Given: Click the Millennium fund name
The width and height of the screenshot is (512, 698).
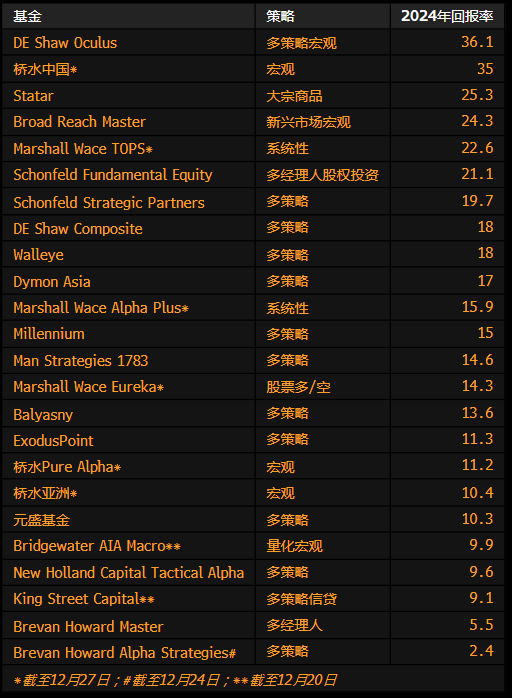Looking at the screenshot, I should [49, 334].
